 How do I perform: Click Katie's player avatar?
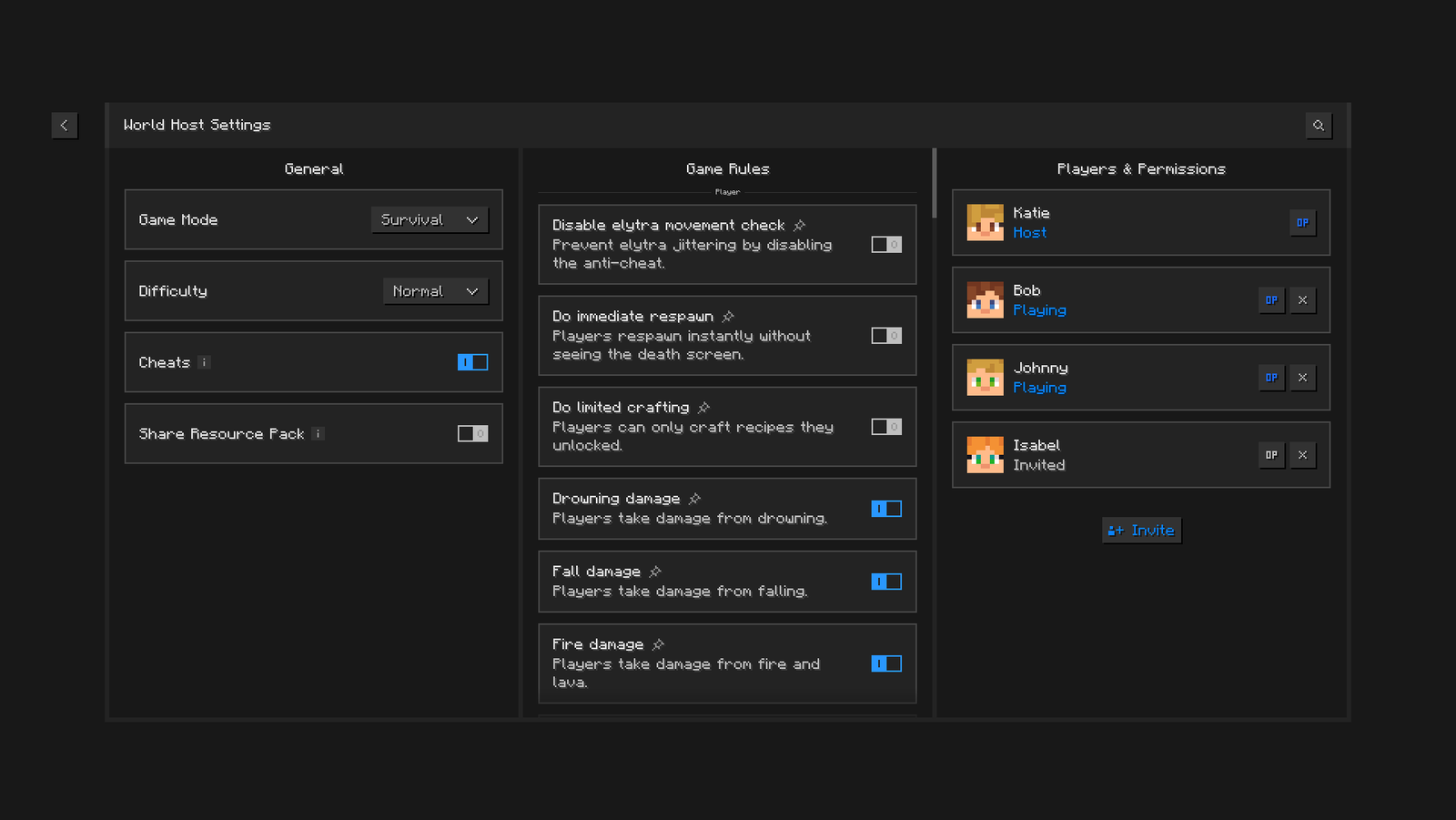click(x=985, y=223)
